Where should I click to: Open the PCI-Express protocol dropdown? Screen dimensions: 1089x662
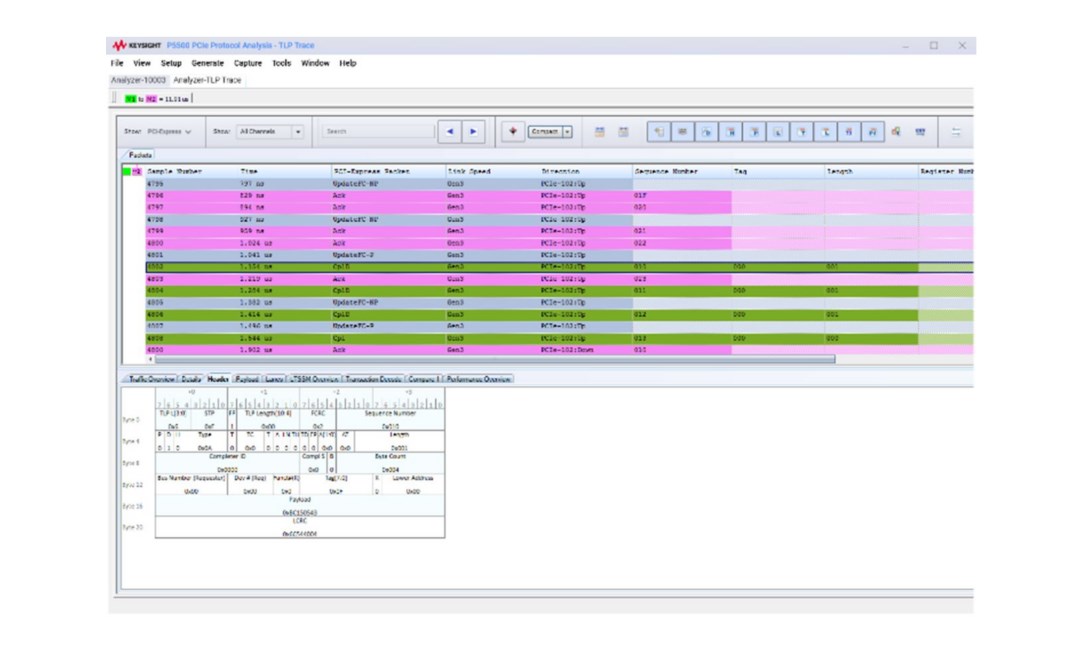click(x=169, y=131)
